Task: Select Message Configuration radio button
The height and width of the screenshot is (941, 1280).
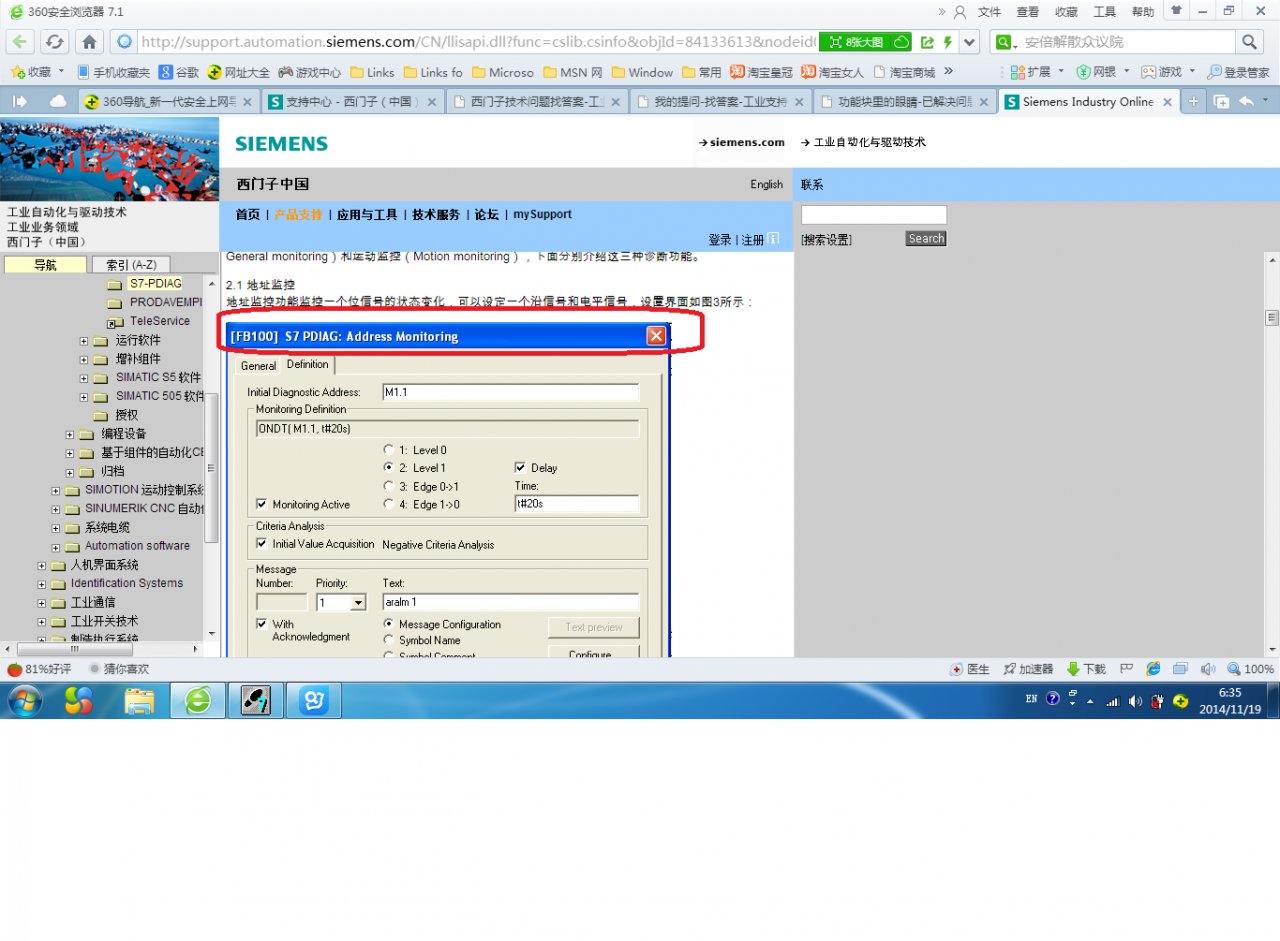Action: (x=390, y=624)
